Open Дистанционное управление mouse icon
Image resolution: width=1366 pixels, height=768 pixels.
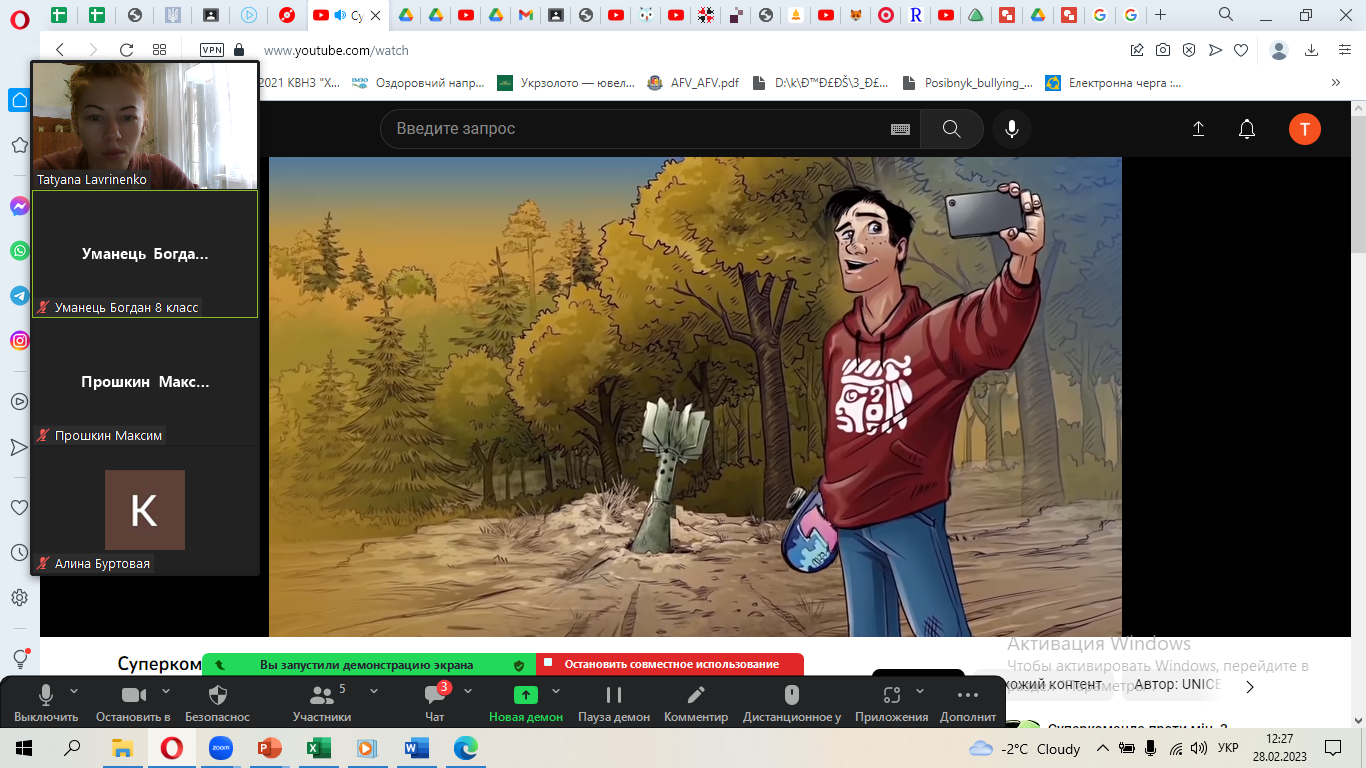tap(792, 703)
